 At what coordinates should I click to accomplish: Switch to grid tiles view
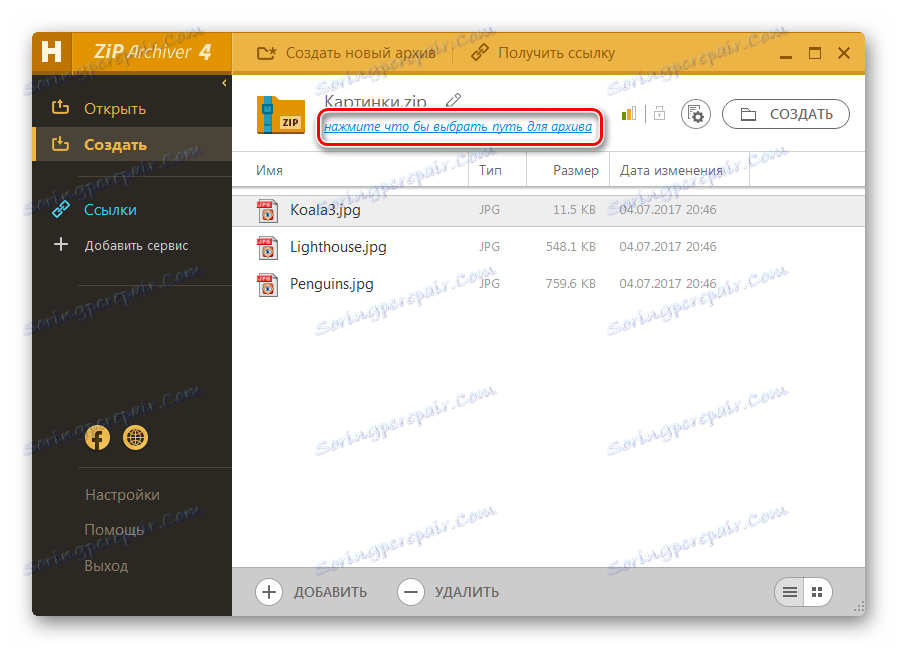pyautogui.click(x=817, y=592)
